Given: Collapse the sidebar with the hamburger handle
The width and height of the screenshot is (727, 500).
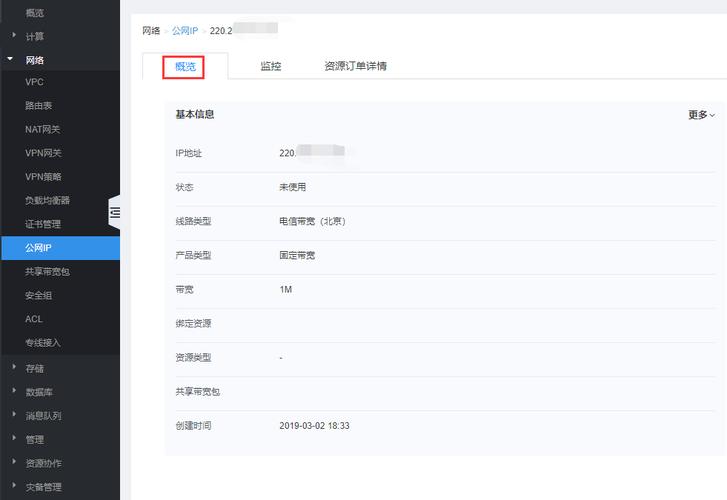Looking at the screenshot, I should 115,212.
